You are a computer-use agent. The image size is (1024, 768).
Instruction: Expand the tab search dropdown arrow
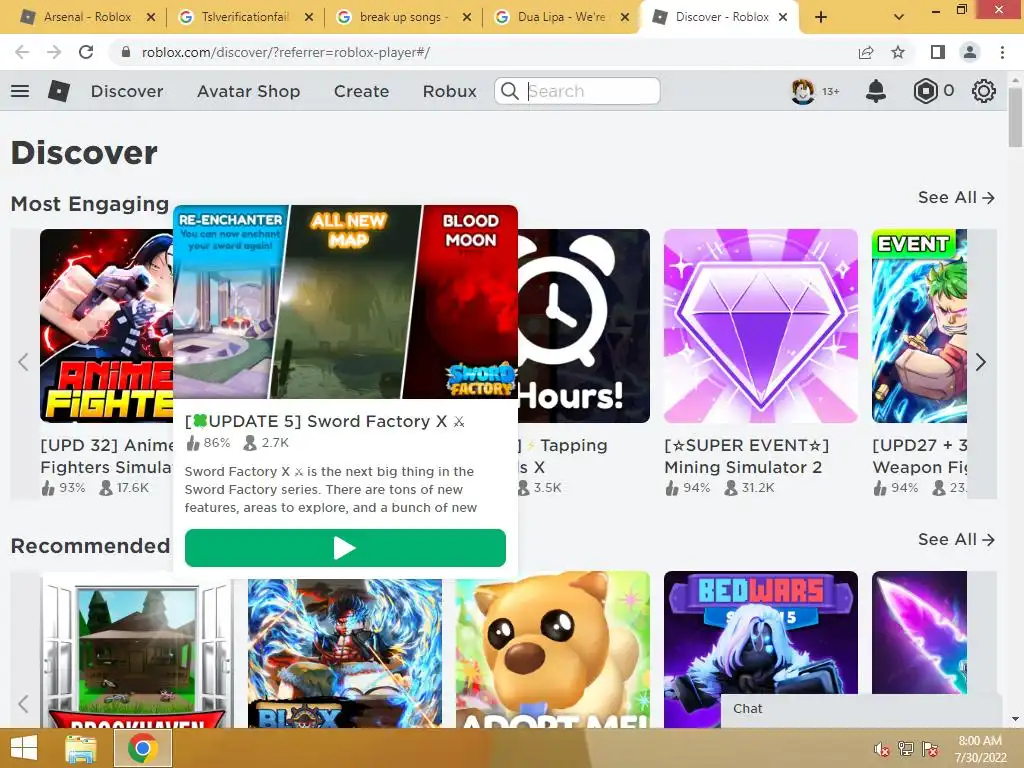pos(899,17)
